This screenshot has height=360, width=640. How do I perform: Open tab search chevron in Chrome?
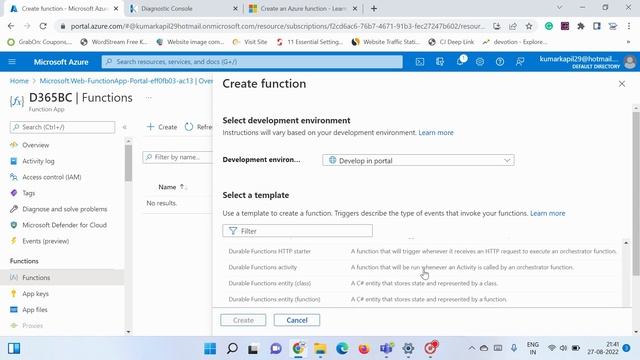point(560,8)
